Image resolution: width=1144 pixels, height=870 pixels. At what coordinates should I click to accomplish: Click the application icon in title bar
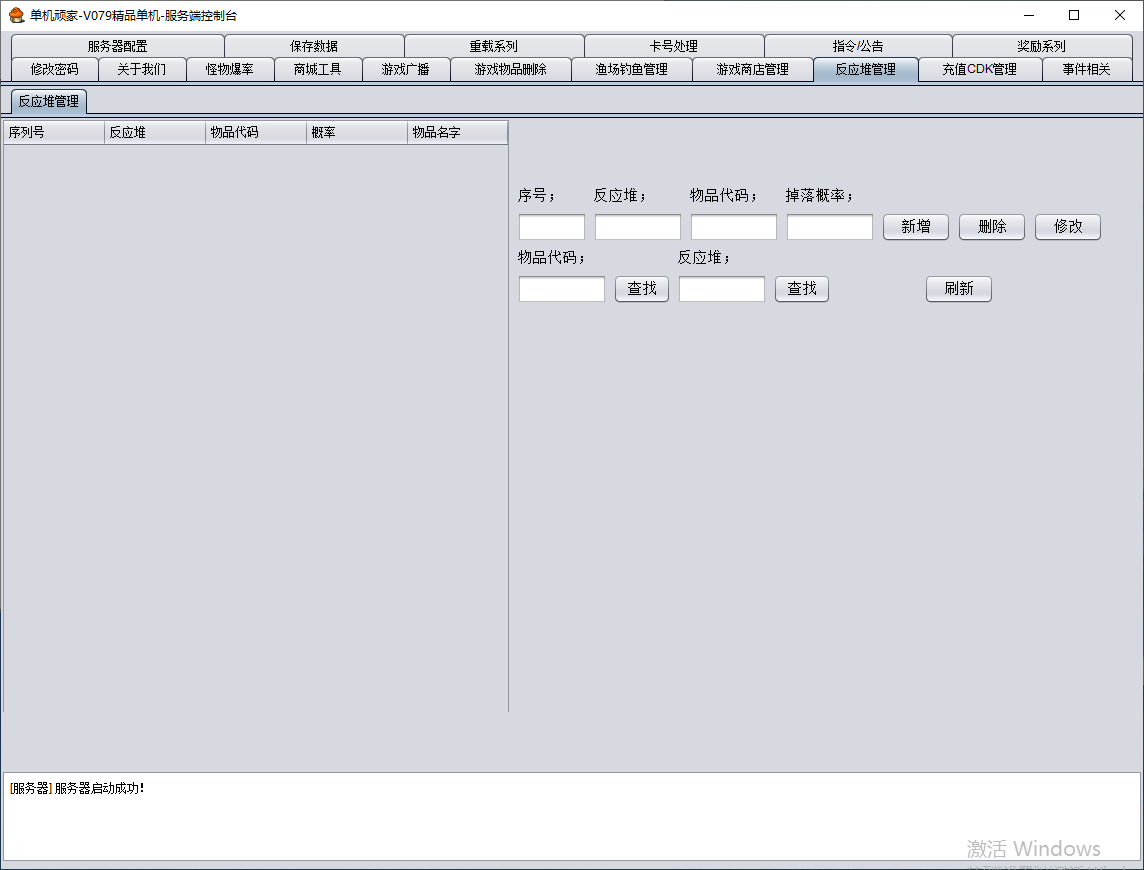click(x=16, y=15)
